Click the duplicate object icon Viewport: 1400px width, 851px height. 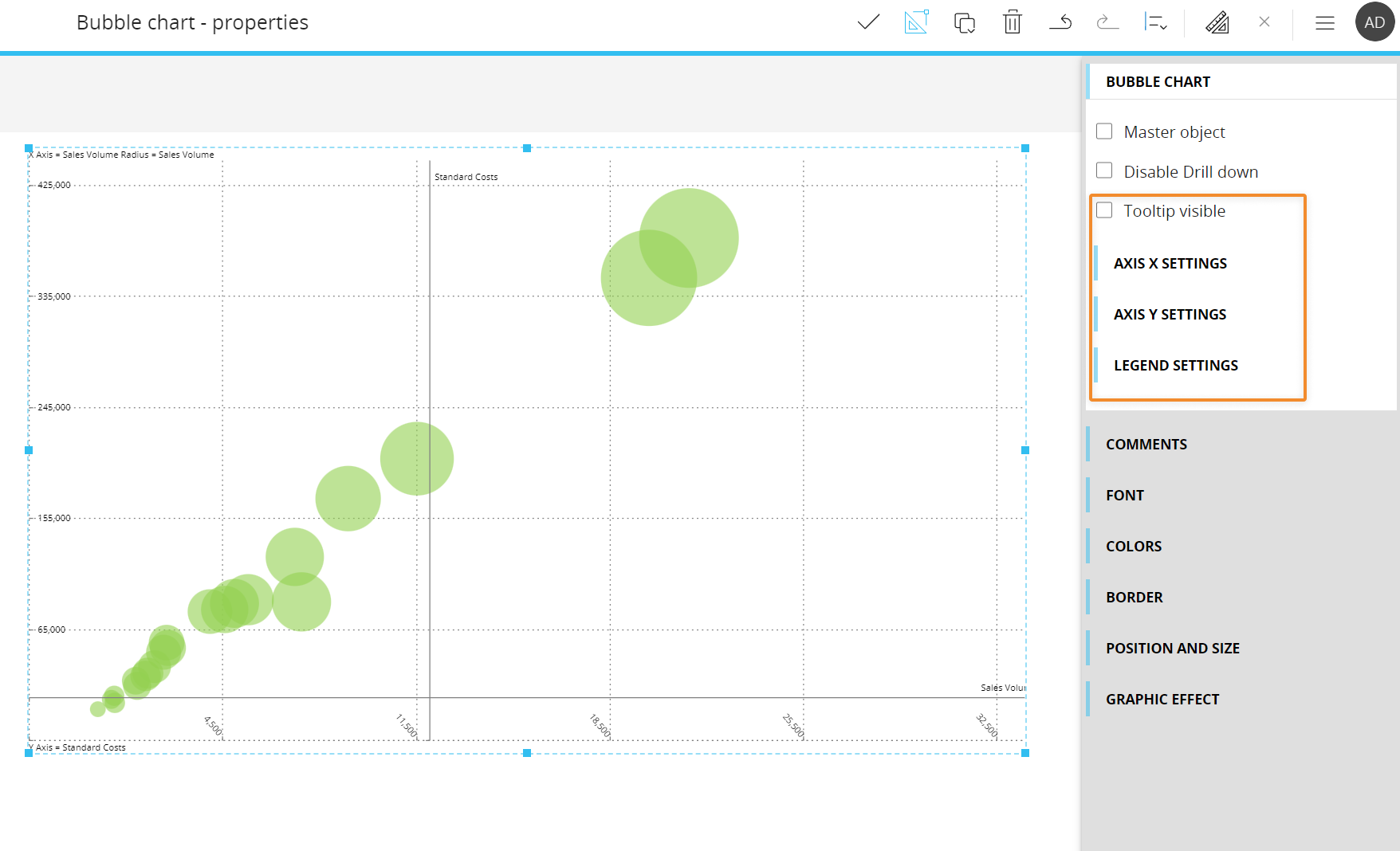[x=965, y=22]
